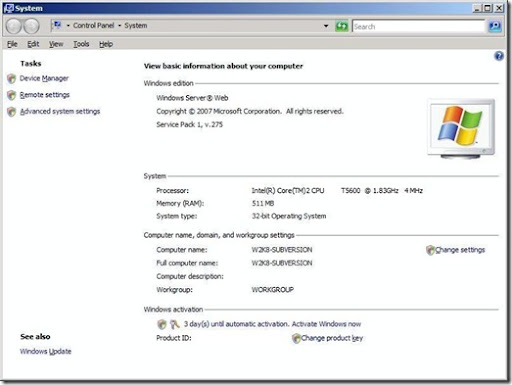
Task: Close the System window
Action: (498, 8)
